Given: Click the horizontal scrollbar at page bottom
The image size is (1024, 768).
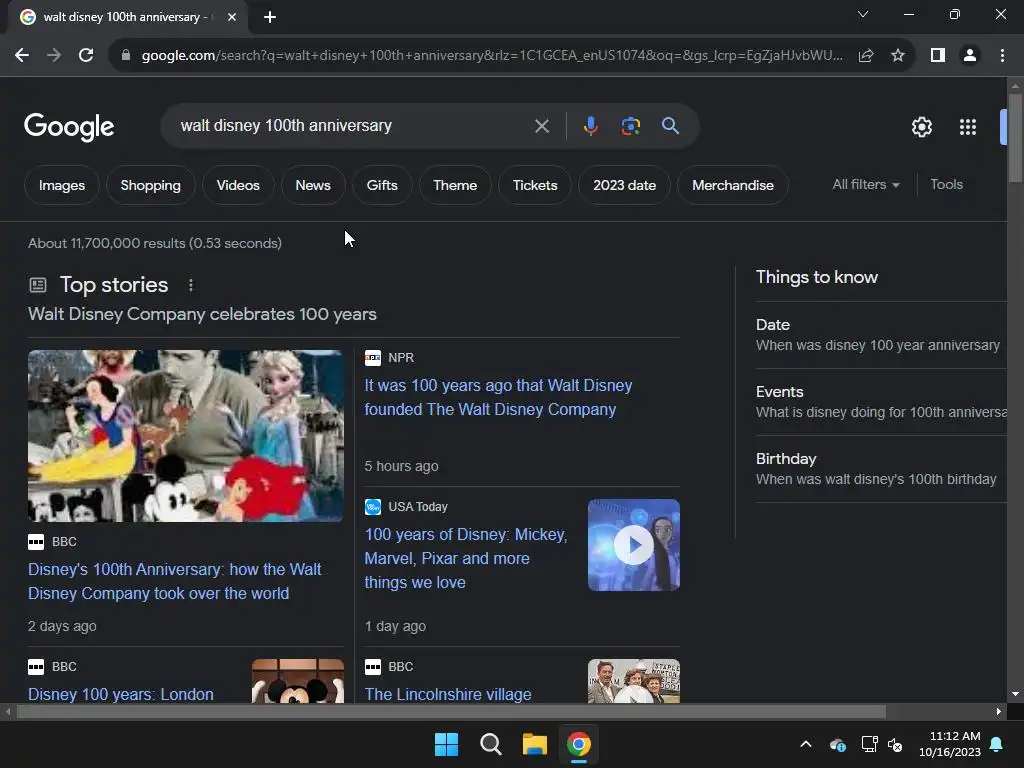Looking at the screenshot, I should pos(451,712).
